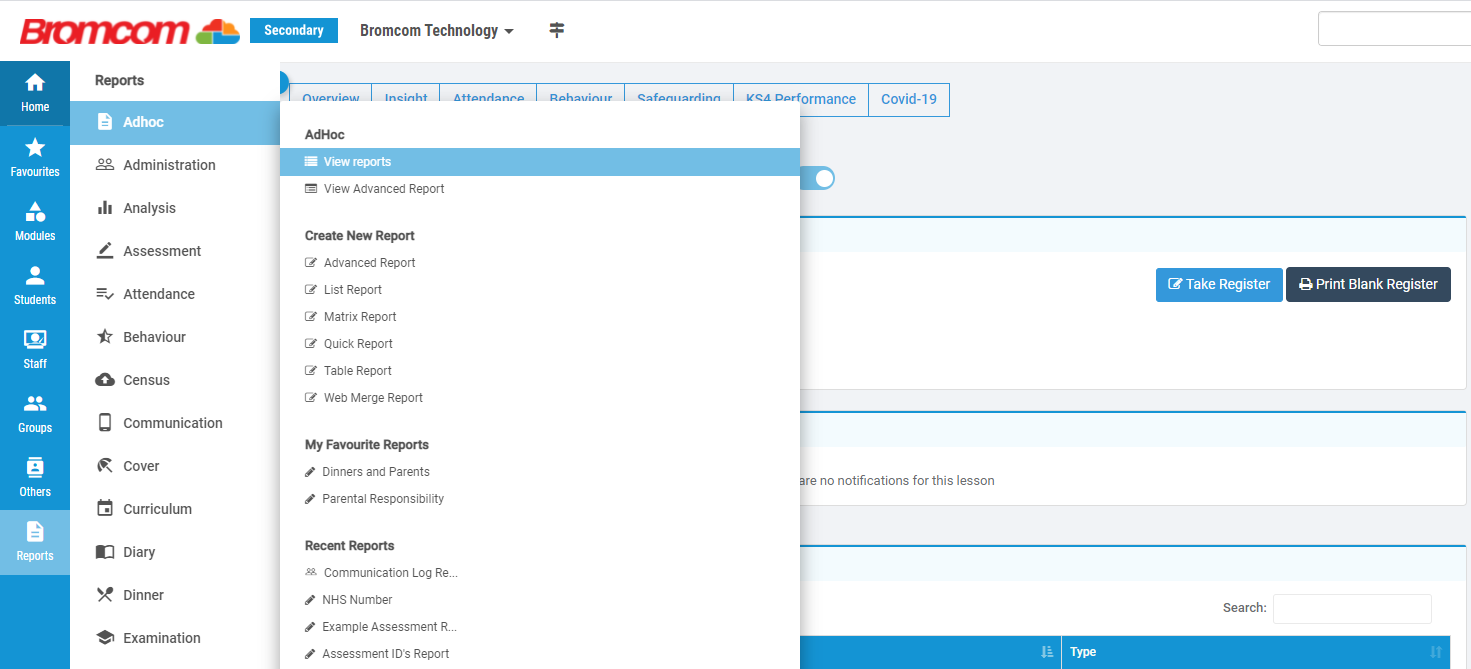This screenshot has width=1471, height=669.
Task: Click Print Blank Register
Action: [x=1368, y=284]
